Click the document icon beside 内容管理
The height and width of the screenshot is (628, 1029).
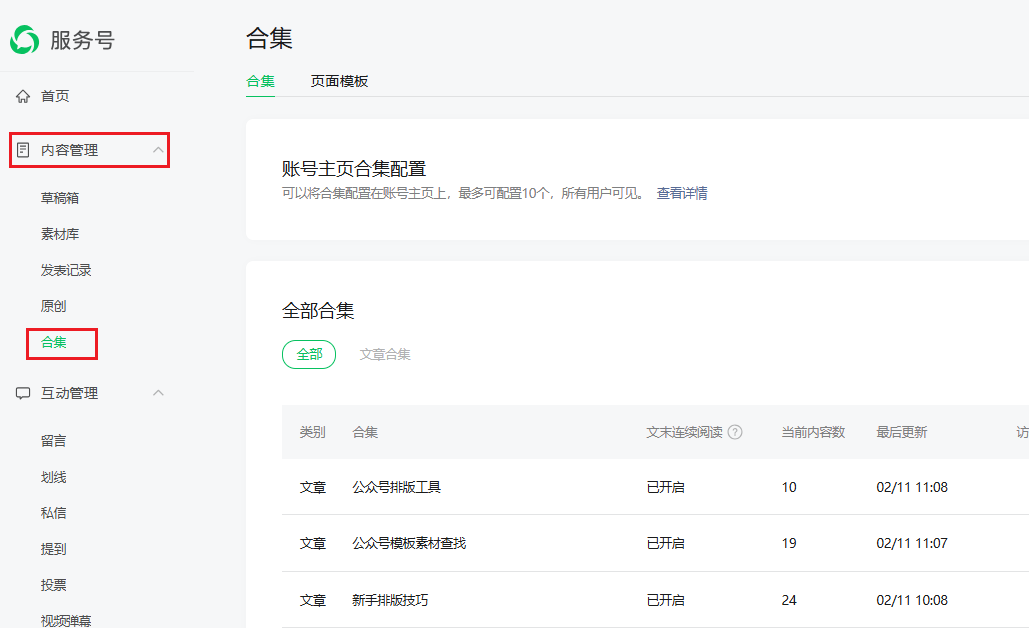pos(23,151)
